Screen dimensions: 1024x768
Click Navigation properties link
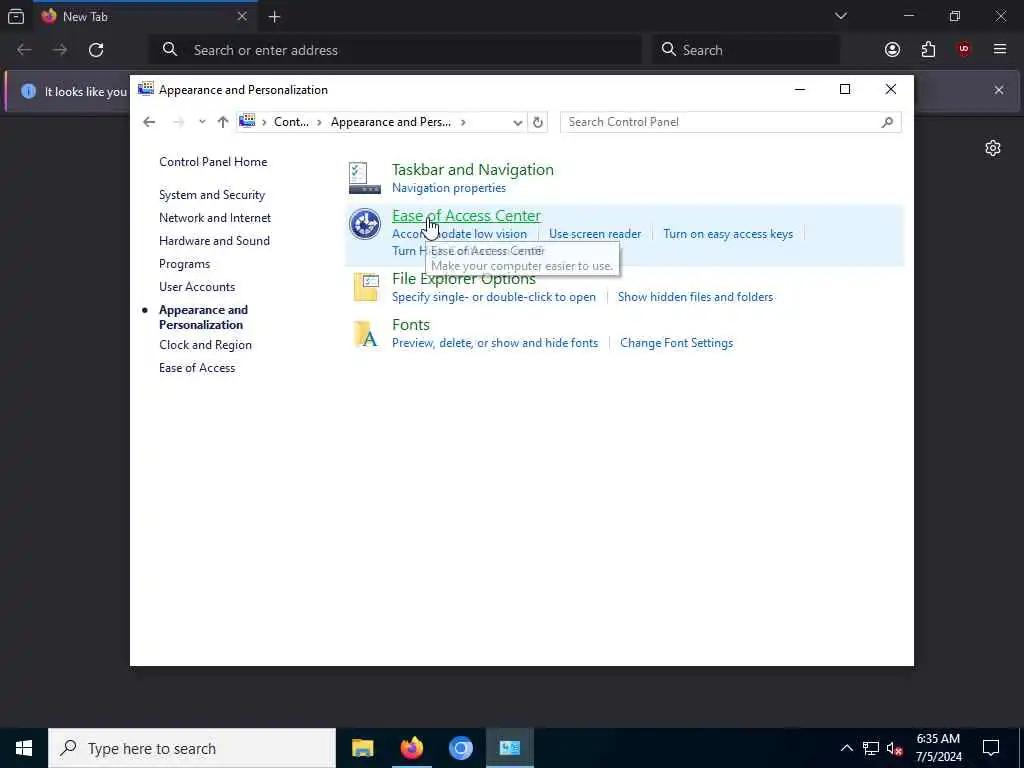449,188
